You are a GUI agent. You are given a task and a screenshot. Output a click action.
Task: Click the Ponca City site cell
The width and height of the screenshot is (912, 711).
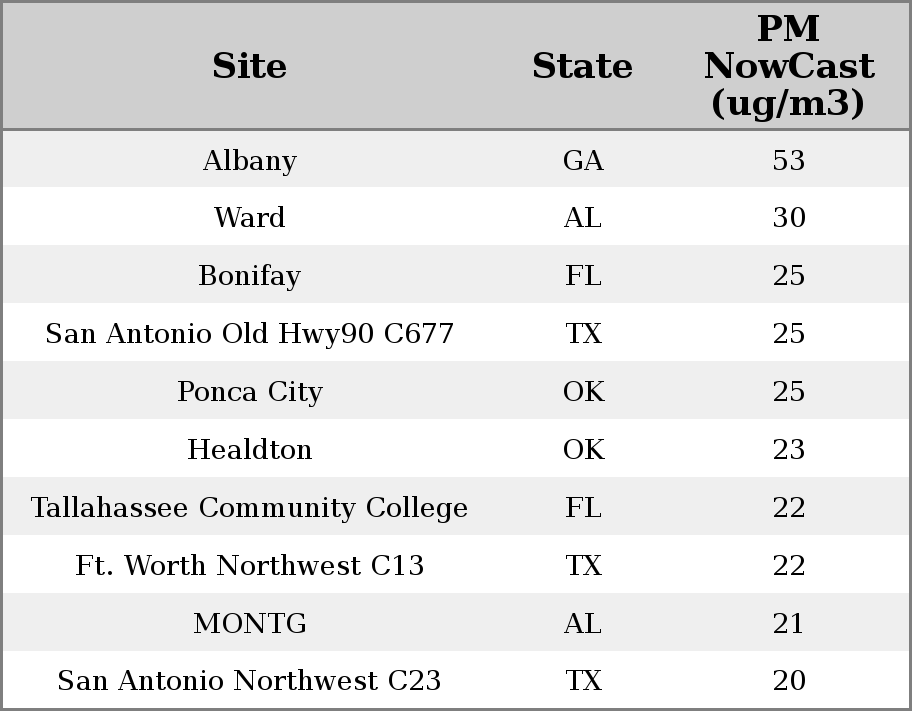[249, 392]
